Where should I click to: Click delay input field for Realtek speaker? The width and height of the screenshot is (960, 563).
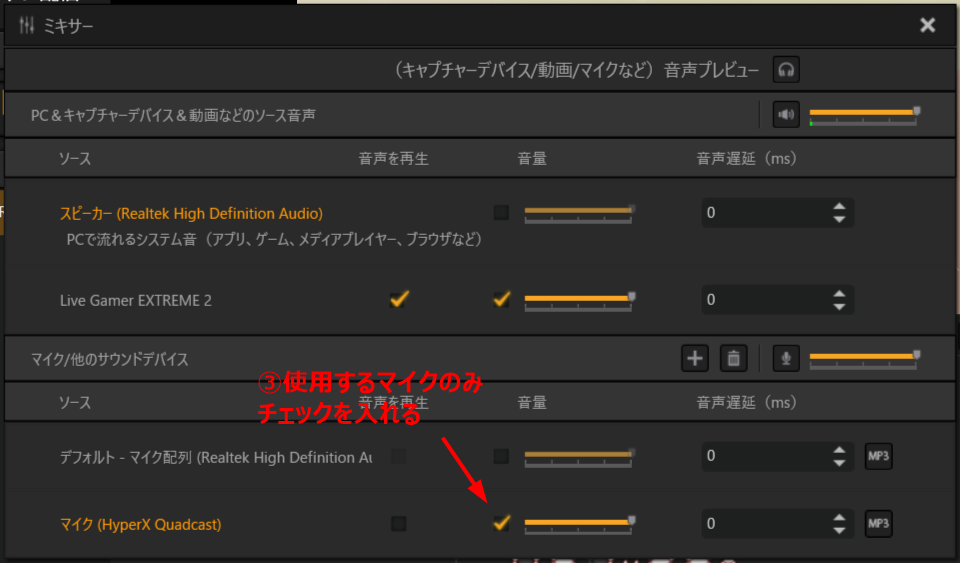778,213
